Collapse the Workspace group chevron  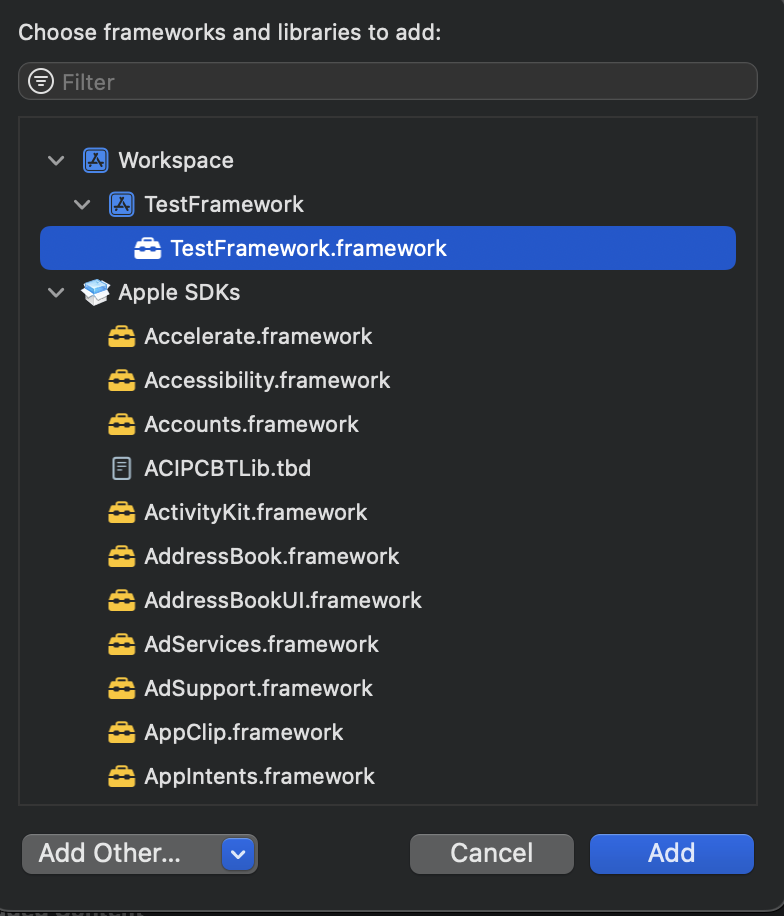pyautogui.click(x=56, y=160)
